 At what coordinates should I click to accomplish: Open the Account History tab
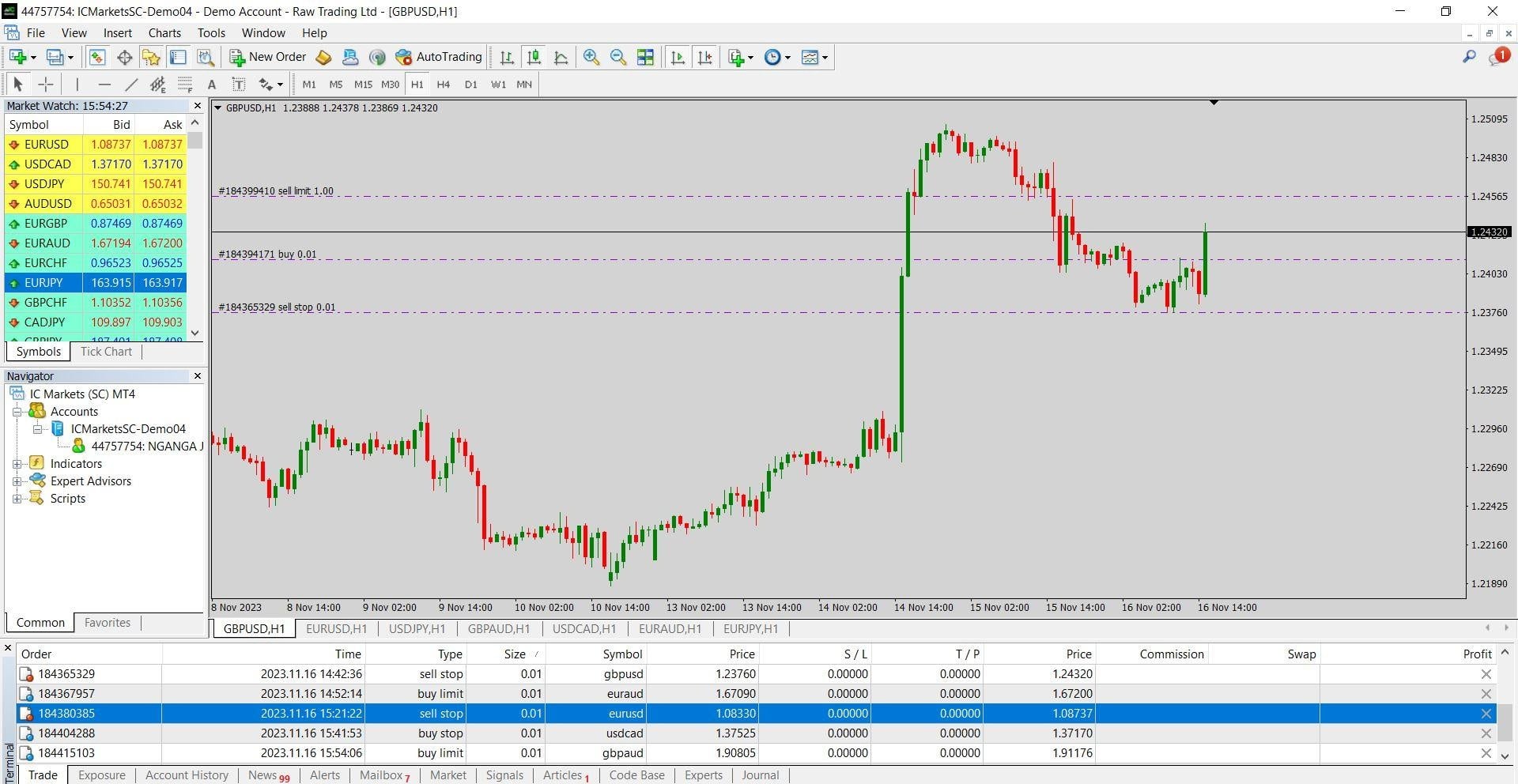(187, 775)
